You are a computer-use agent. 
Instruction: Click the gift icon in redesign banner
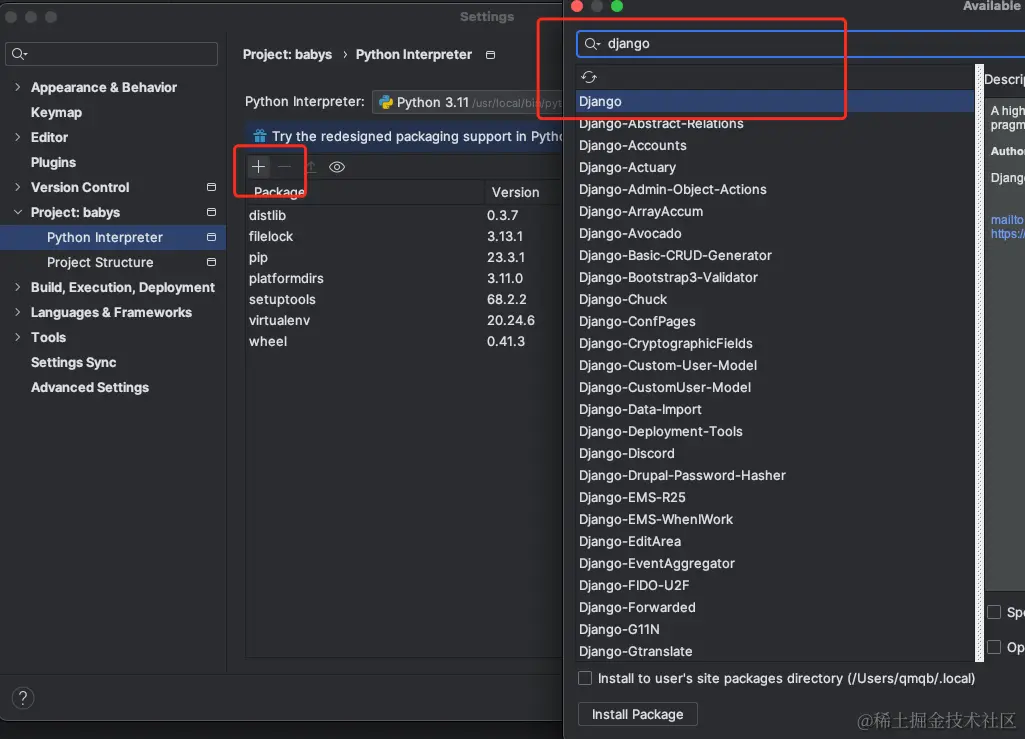tap(260, 136)
